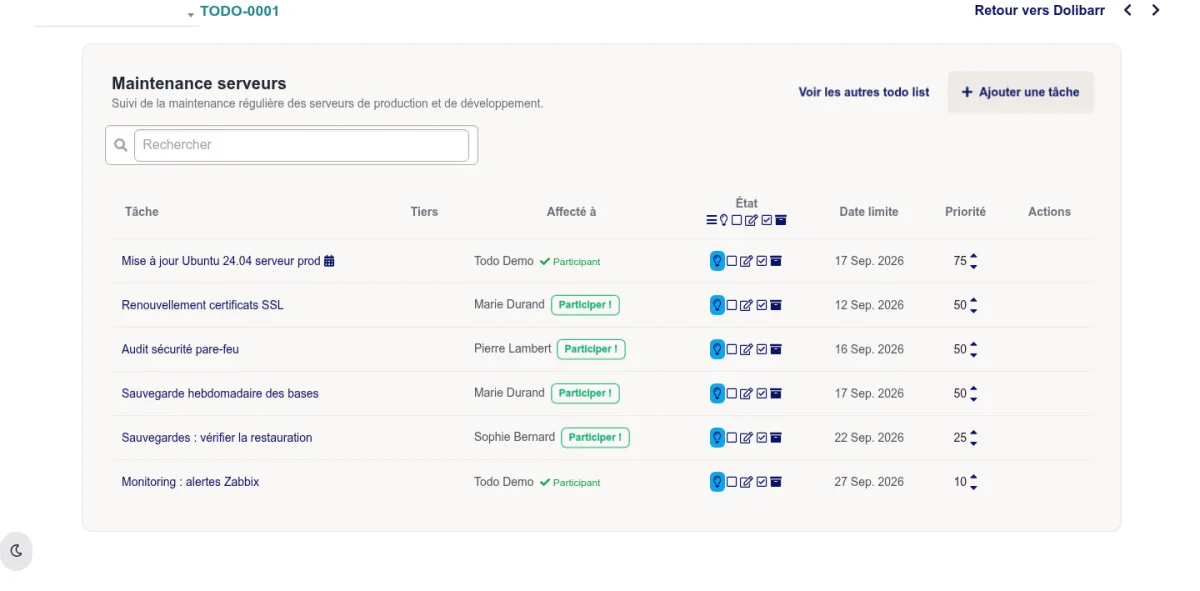Screen dimensions: 1200x591
Task: Click Participer on Audit sécurité pare-feu row
Action: 591,349
